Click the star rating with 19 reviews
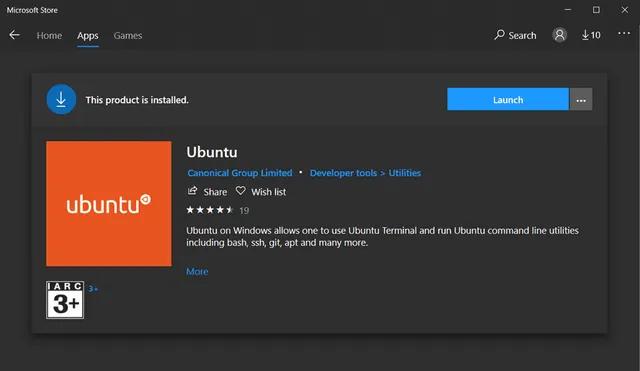The height and width of the screenshot is (371, 640). click(x=218, y=210)
